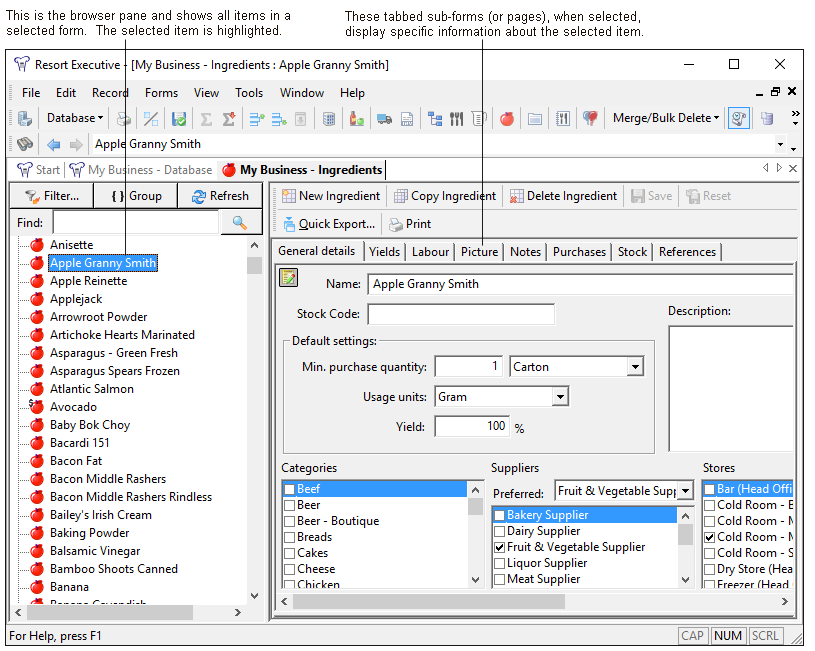Image resolution: width=815 pixels, height=651 pixels.
Task: Click the percent sign toolbar icon
Action: point(151,119)
